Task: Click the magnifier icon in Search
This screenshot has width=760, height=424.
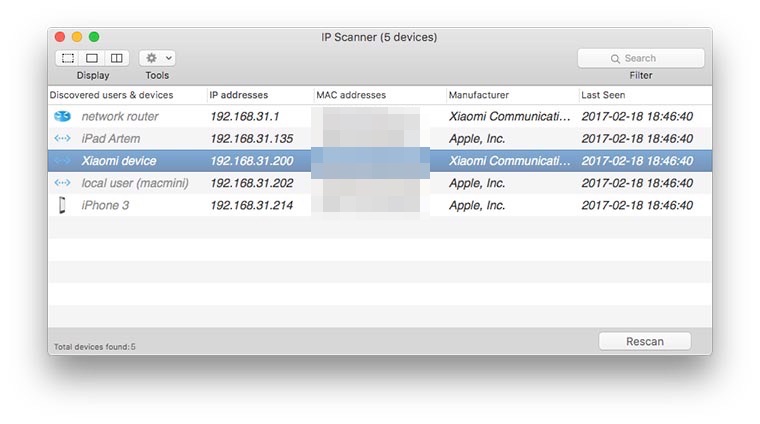Action: click(x=615, y=59)
